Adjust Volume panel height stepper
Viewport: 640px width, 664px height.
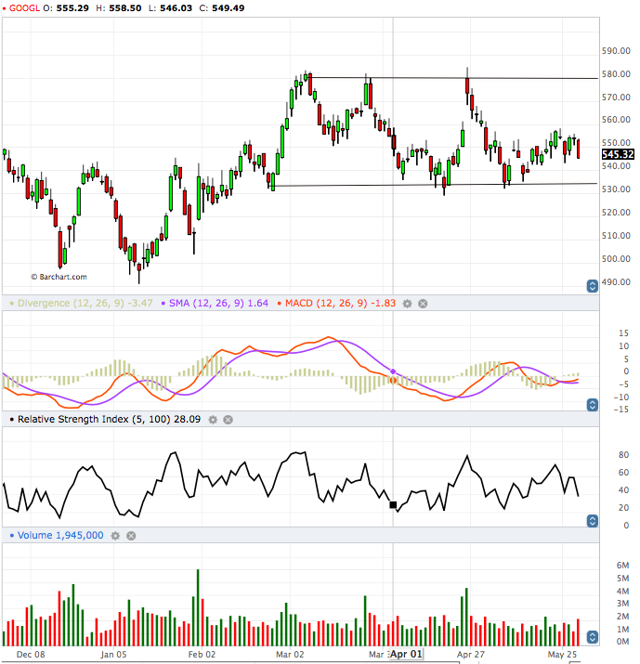click(x=592, y=637)
